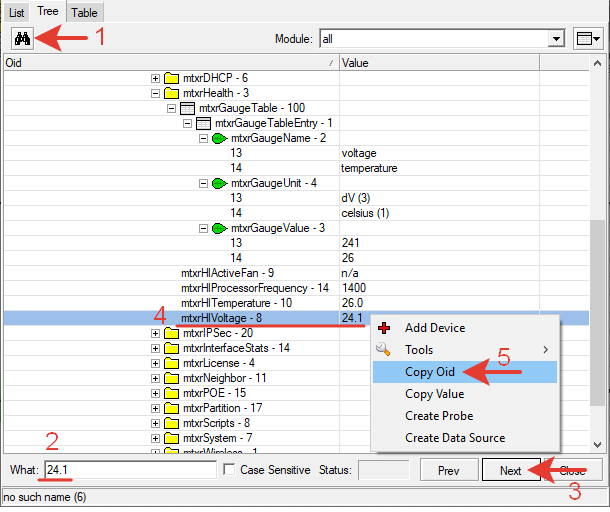610x512 pixels.
Task: Click the green mtxrGaugeValue leaf icon
Action: point(219,228)
